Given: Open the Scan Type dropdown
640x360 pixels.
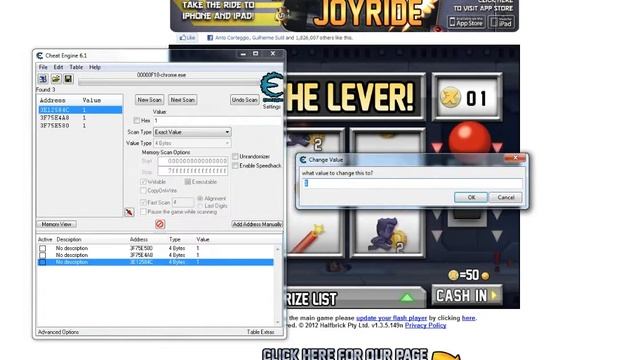Looking at the screenshot, I should tap(192, 132).
